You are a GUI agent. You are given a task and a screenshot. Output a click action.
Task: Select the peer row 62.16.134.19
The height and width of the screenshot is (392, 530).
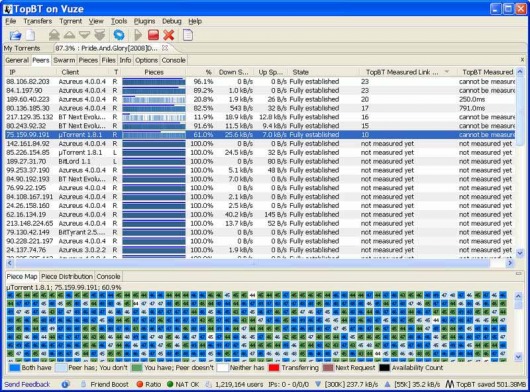coord(260,215)
